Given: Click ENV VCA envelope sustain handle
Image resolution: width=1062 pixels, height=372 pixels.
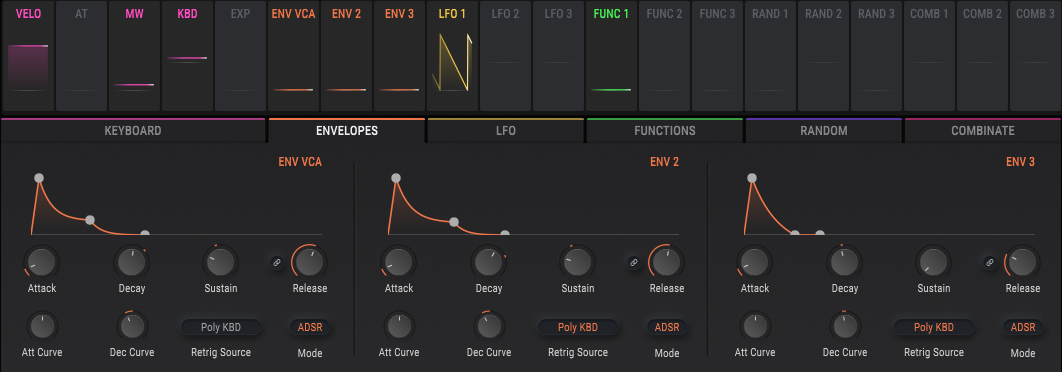Looking at the screenshot, I should click(x=90, y=220).
